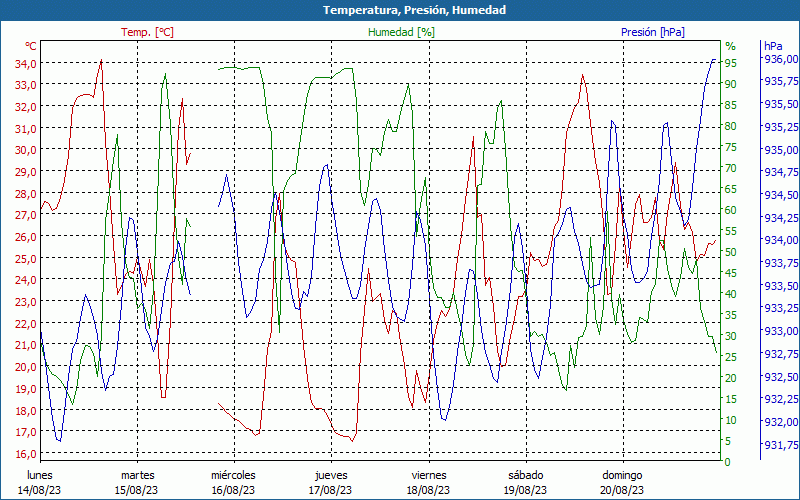Click the '85' humidity axis value
The height and width of the screenshot is (500, 800).
(731, 105)
